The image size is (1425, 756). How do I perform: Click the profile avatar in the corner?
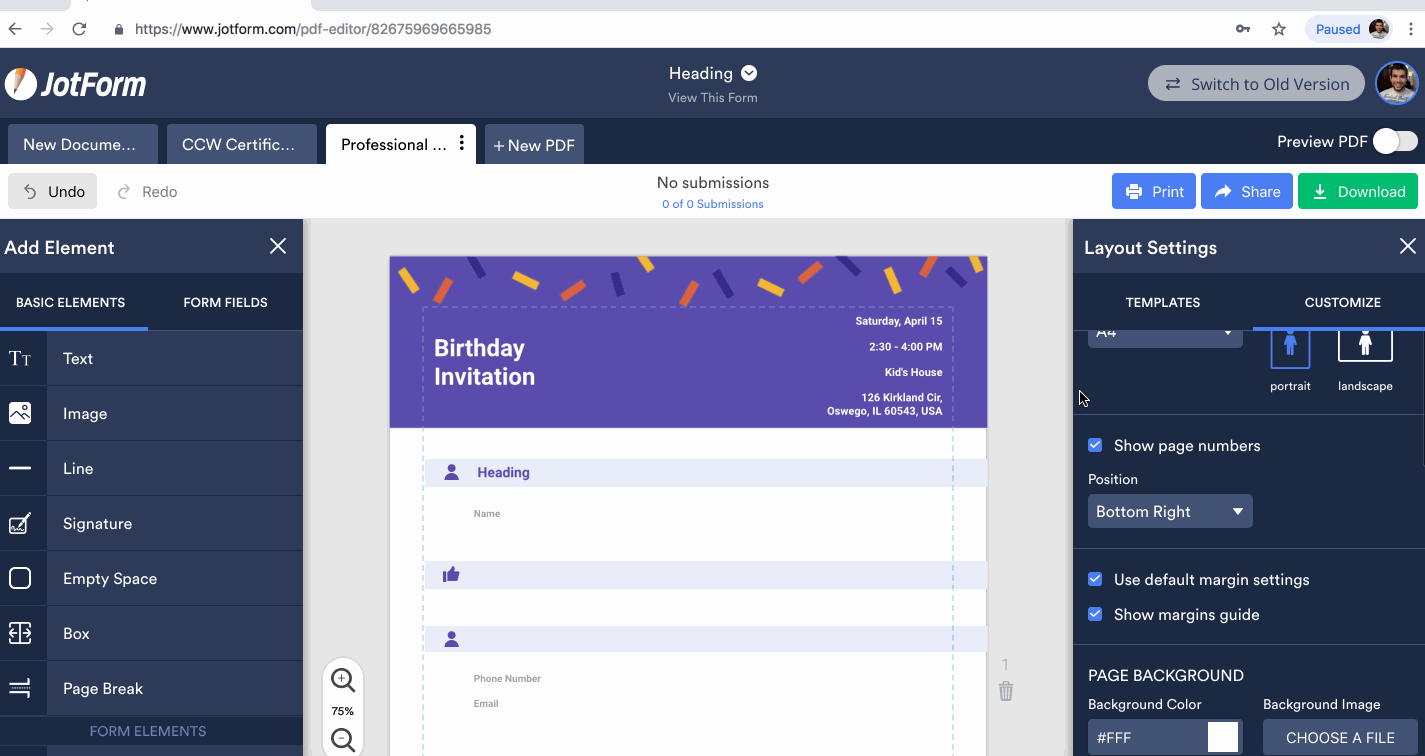tap(1396, 83)
